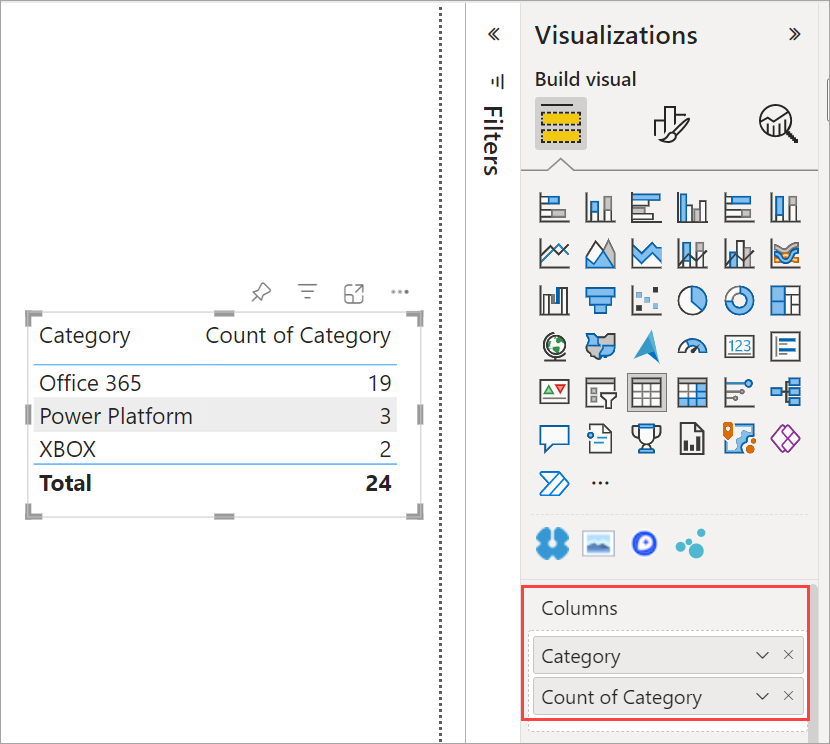Open the Analytics magnifier tab

point(778,124)
